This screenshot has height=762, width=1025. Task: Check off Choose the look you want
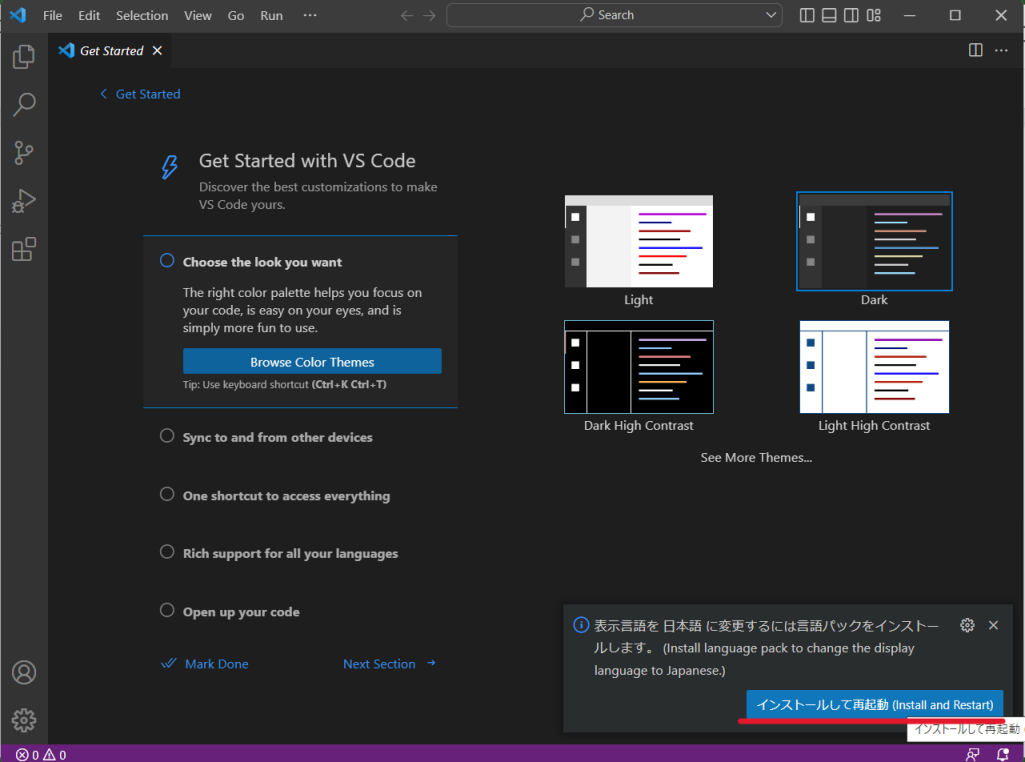167,261
